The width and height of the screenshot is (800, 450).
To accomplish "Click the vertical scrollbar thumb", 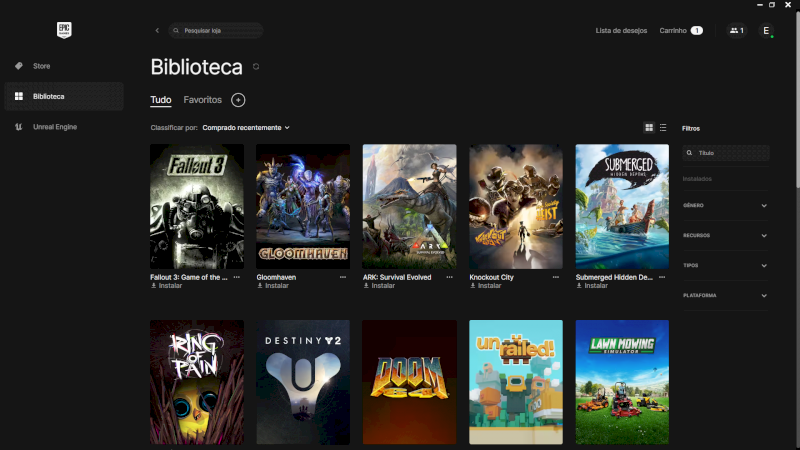I will 797,99.
